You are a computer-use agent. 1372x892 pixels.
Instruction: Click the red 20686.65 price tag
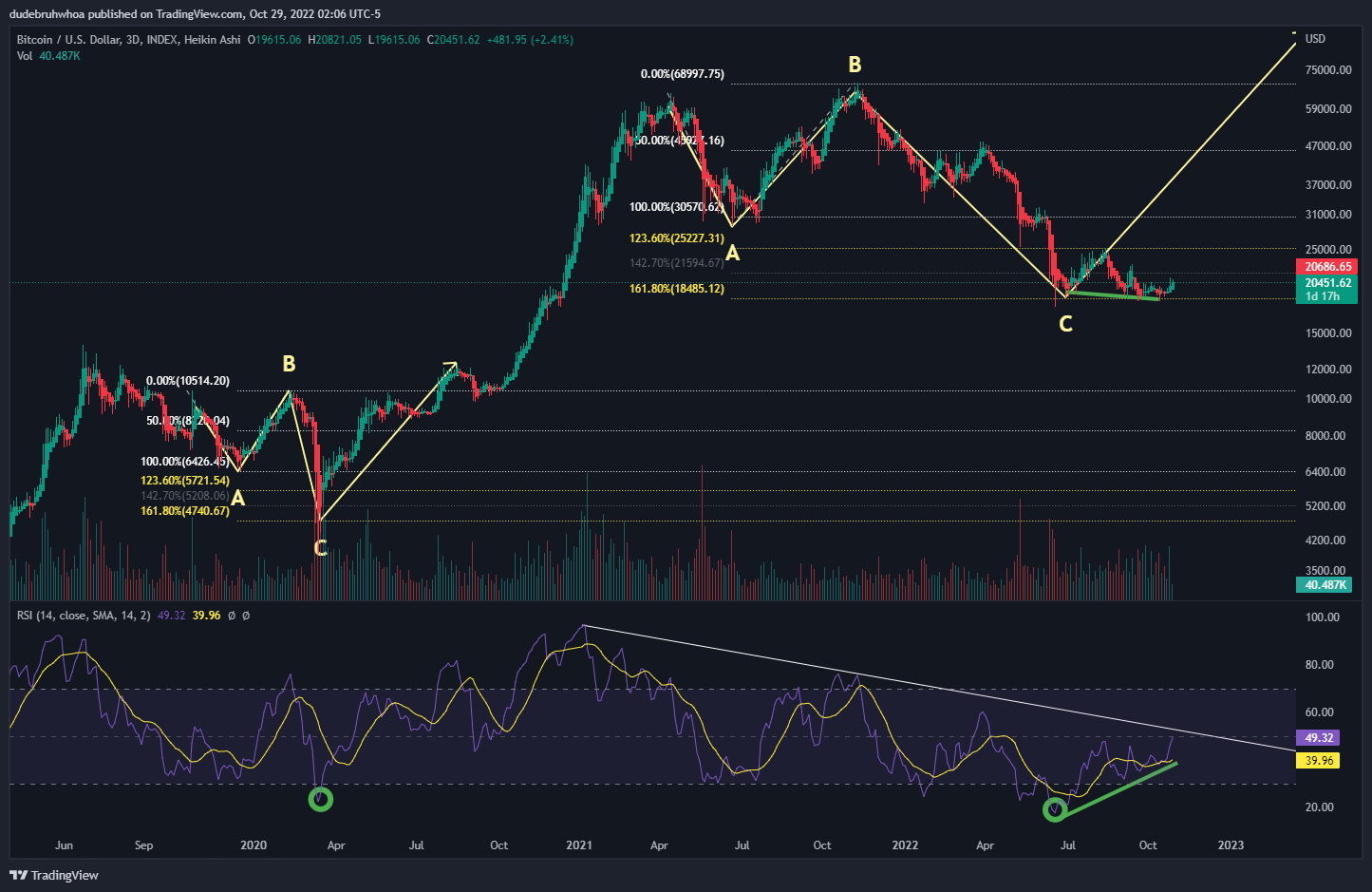tap(1327, 267)
